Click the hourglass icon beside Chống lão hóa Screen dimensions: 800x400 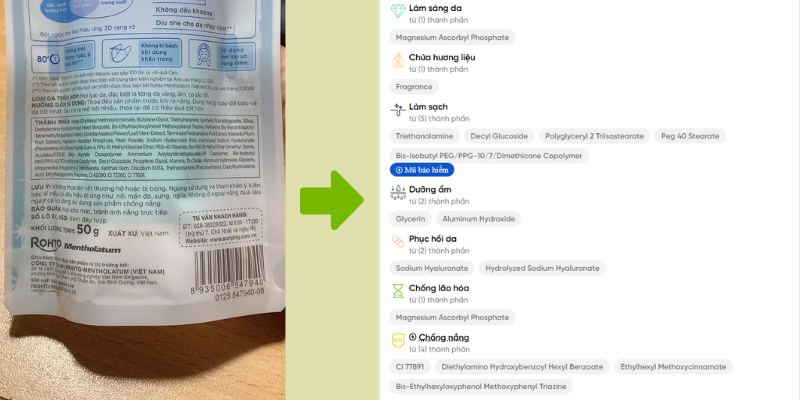[x=398, y=291]
